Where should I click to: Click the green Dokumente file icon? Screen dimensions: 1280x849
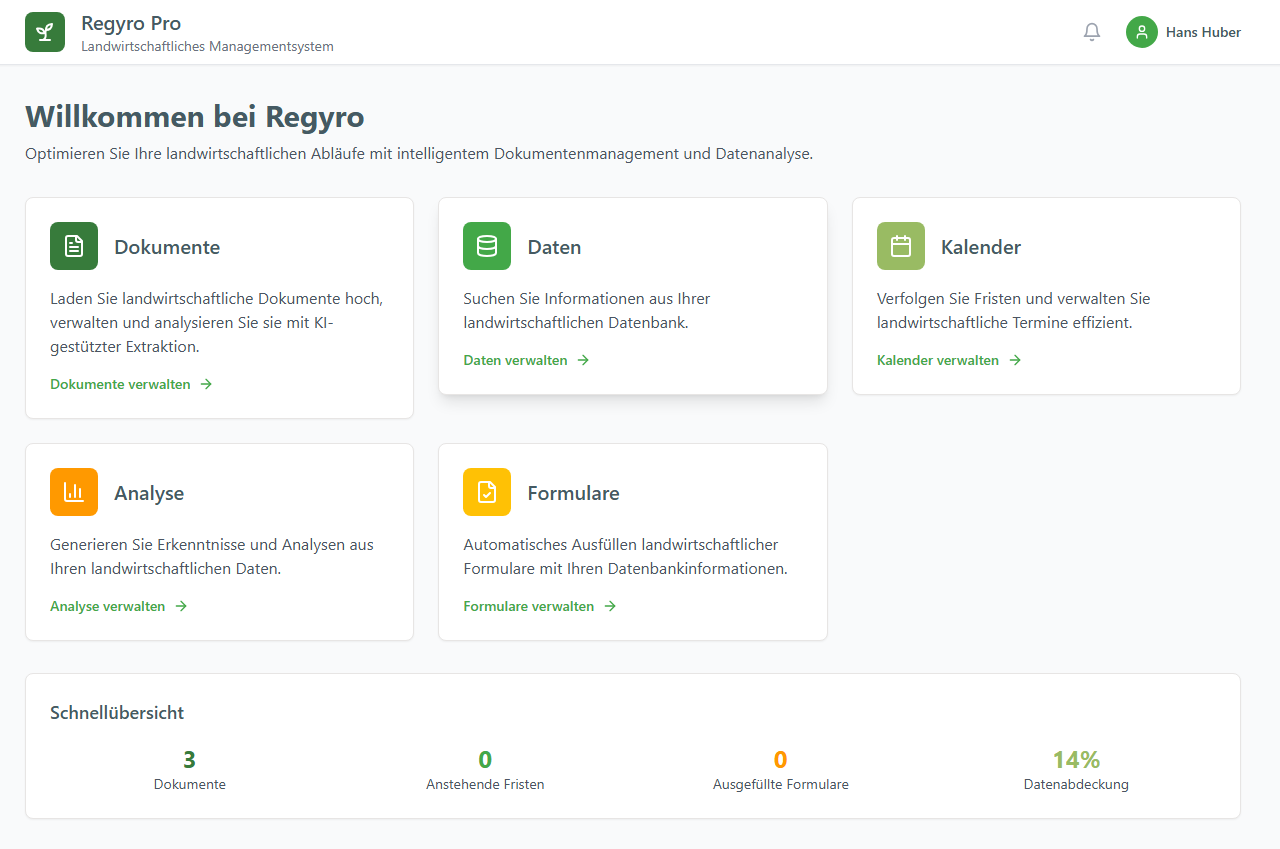coord(74,246)
